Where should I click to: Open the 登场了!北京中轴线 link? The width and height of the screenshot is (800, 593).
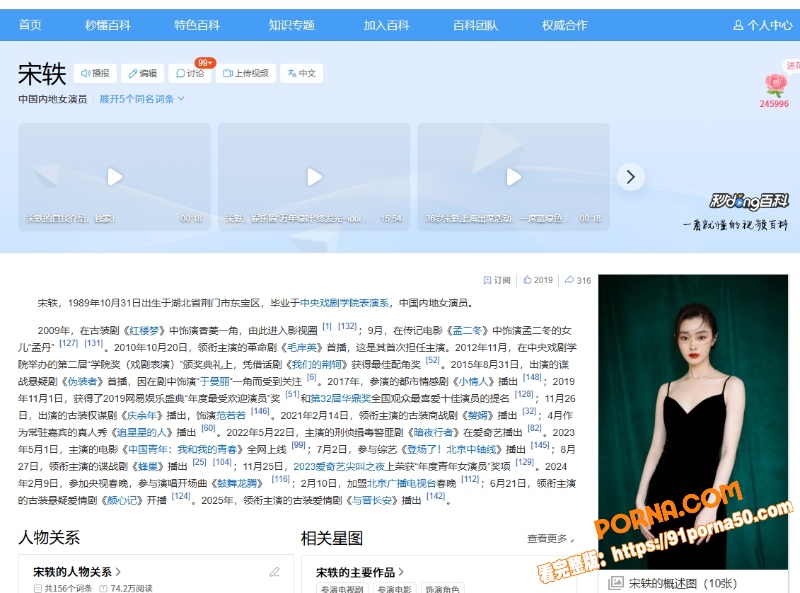click(452, 450)
